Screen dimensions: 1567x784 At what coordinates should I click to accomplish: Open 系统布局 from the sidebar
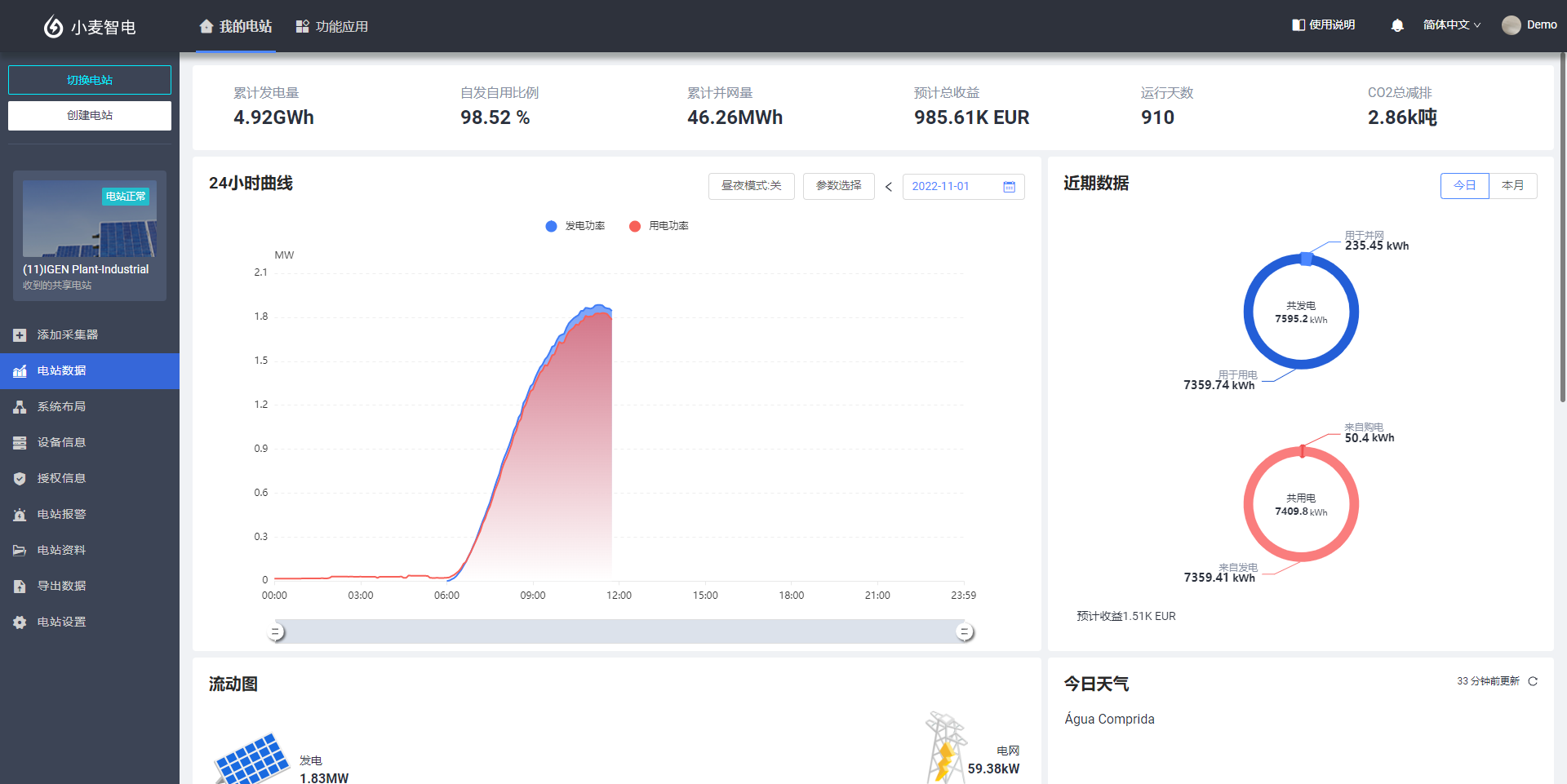61,406
